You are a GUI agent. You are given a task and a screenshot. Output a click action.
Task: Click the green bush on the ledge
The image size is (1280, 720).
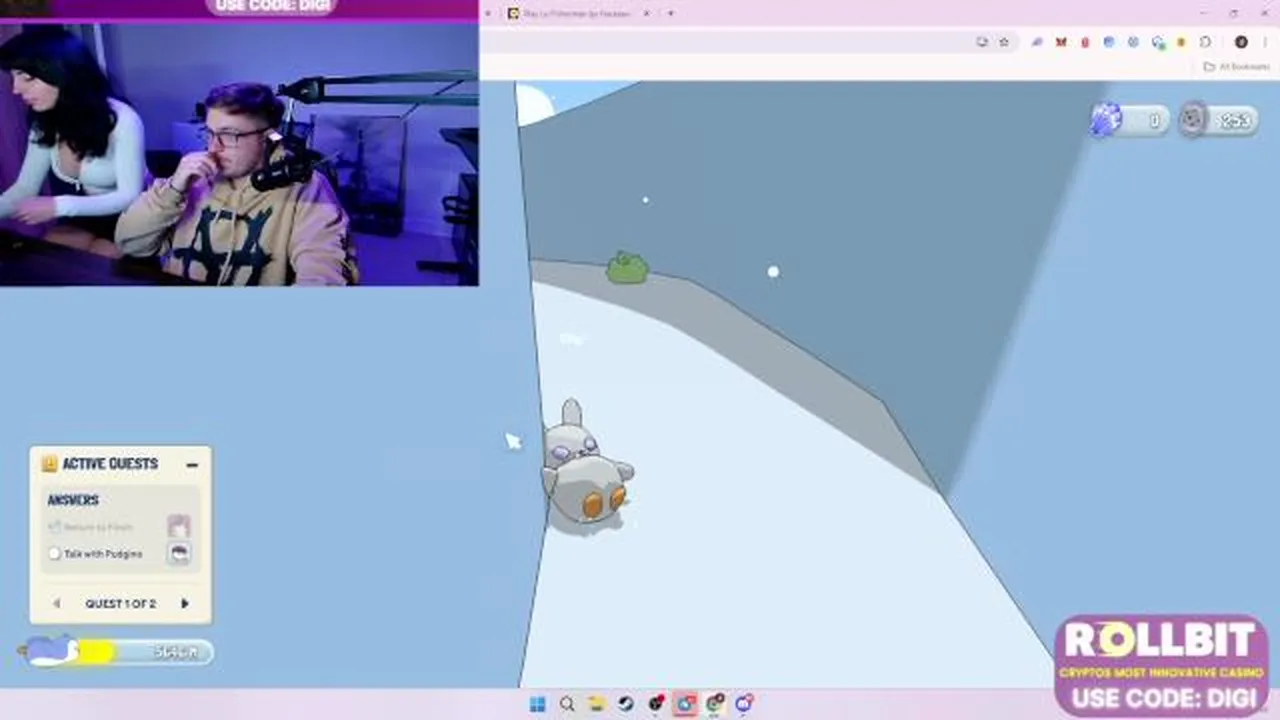tap(627, 267)
